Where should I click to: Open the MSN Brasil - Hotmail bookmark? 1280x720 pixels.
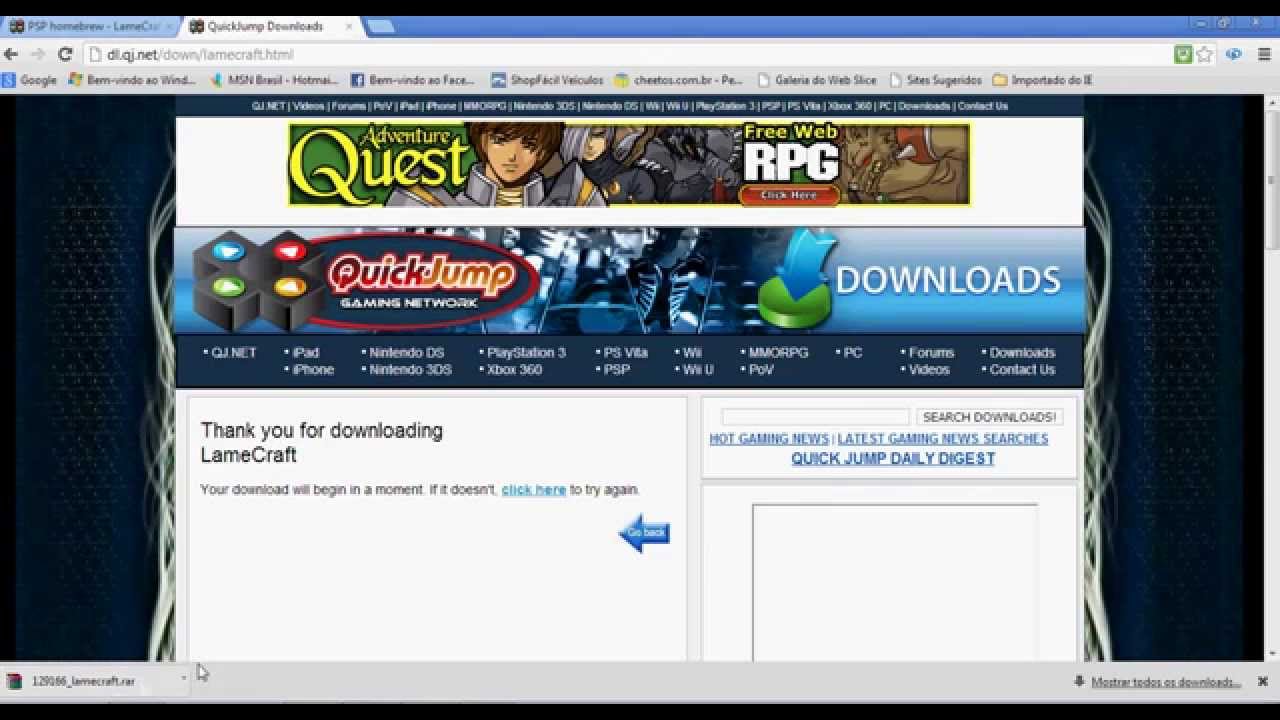(x=274, y=80)
